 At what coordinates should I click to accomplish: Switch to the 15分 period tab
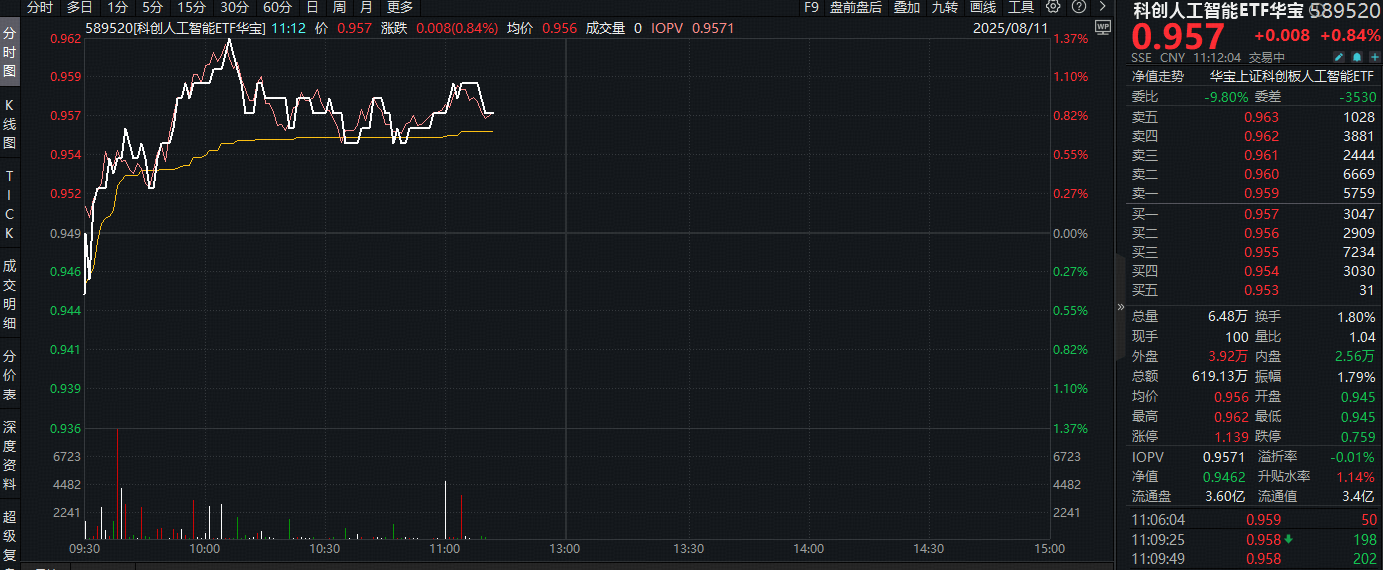coord(191,7)
